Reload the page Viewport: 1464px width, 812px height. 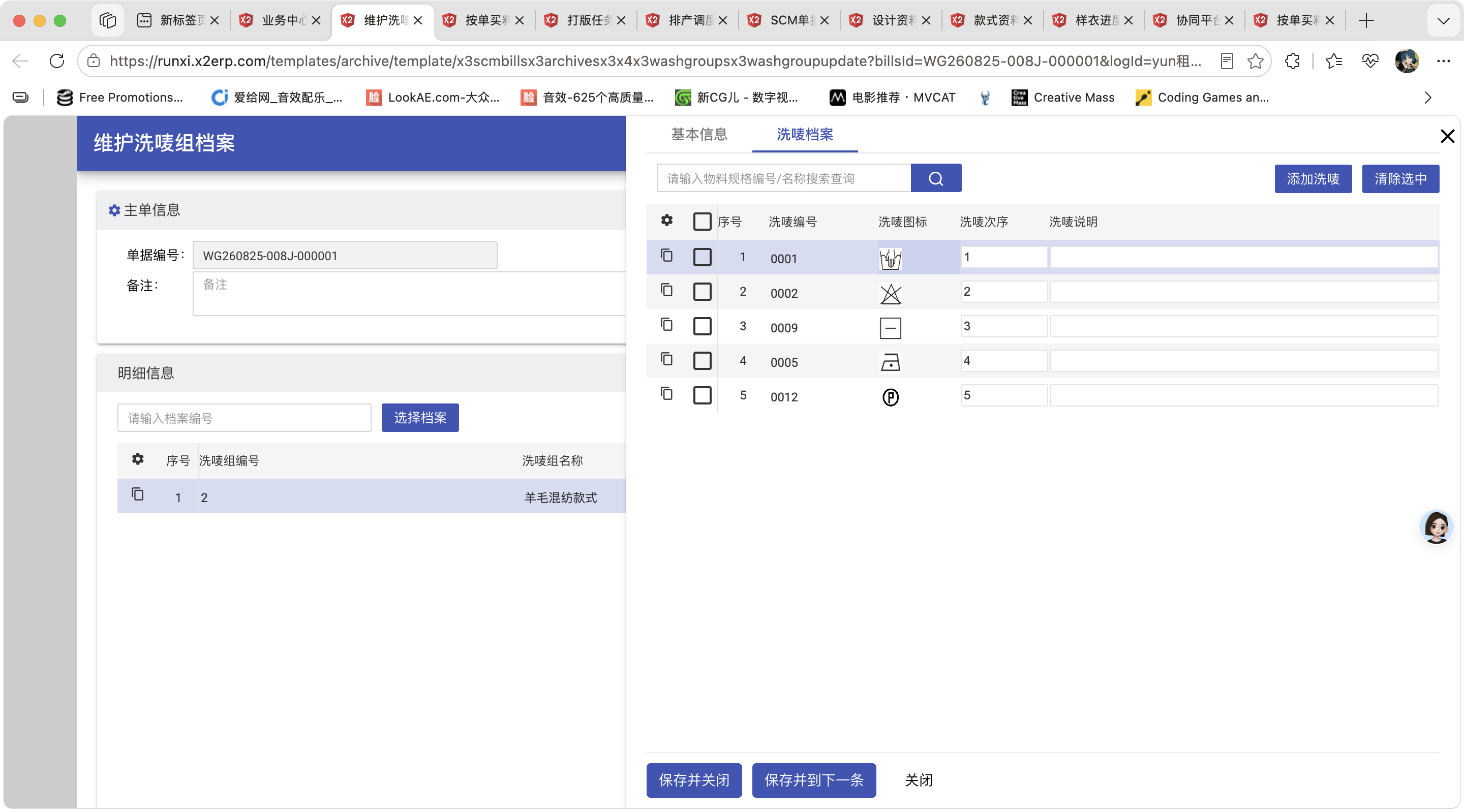[57, 61]
